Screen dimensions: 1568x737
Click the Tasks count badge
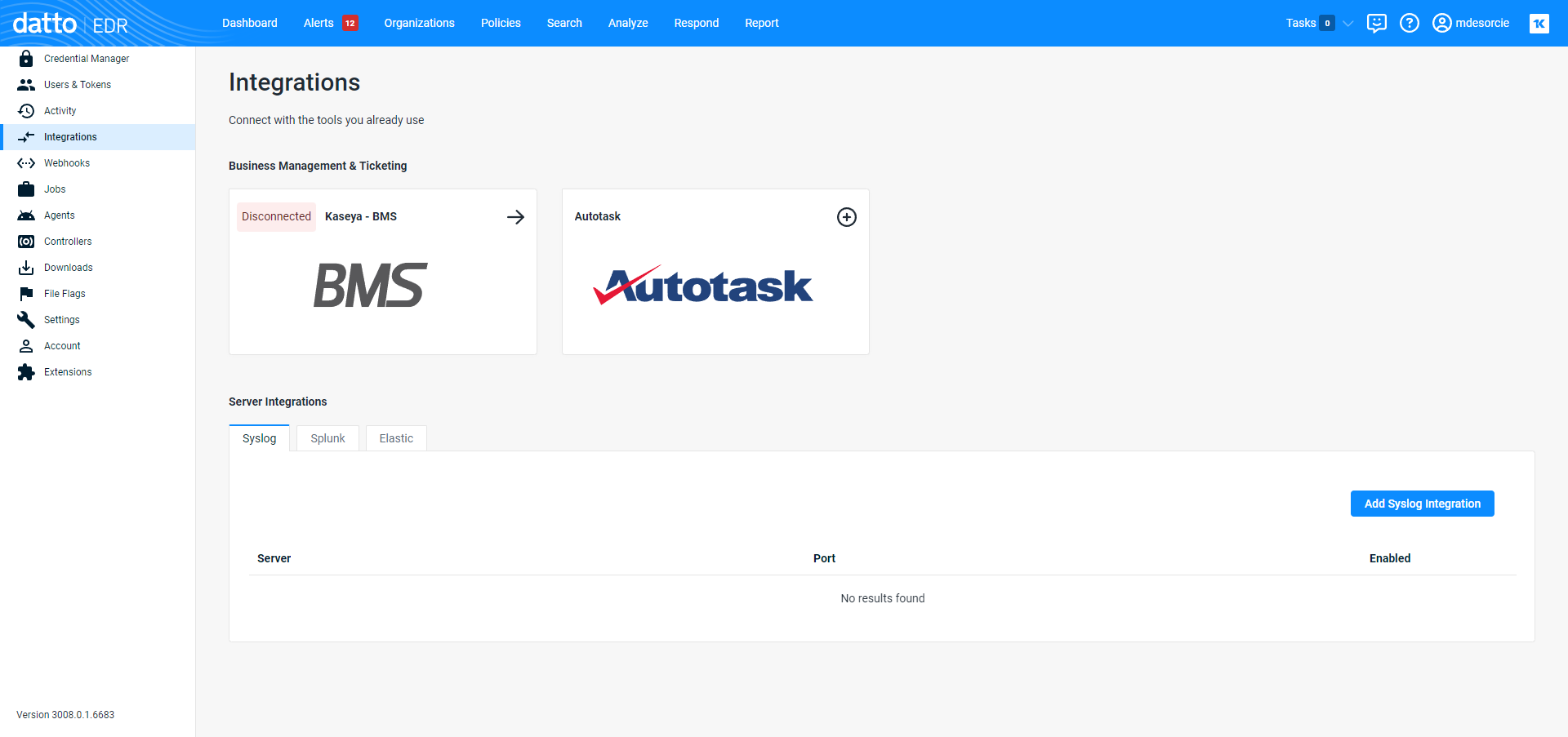(x=1327, y=23)
